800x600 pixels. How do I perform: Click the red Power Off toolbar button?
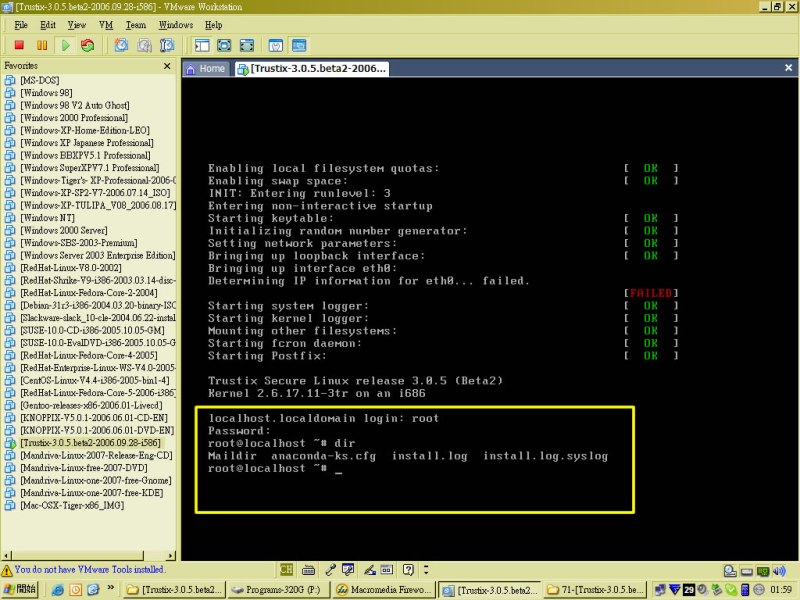click(x=19, y=45)
